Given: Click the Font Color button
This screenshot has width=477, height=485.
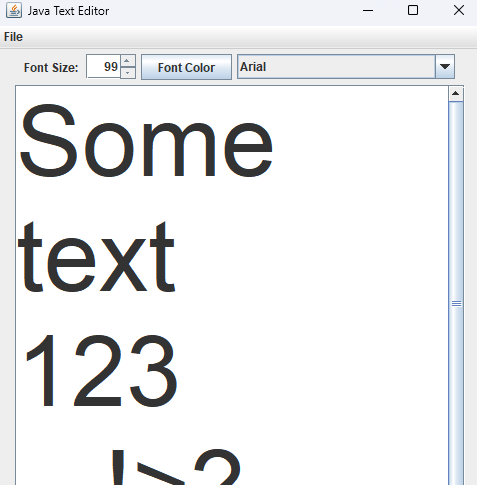Looking at the screenshot, I should tap(186, 67).
